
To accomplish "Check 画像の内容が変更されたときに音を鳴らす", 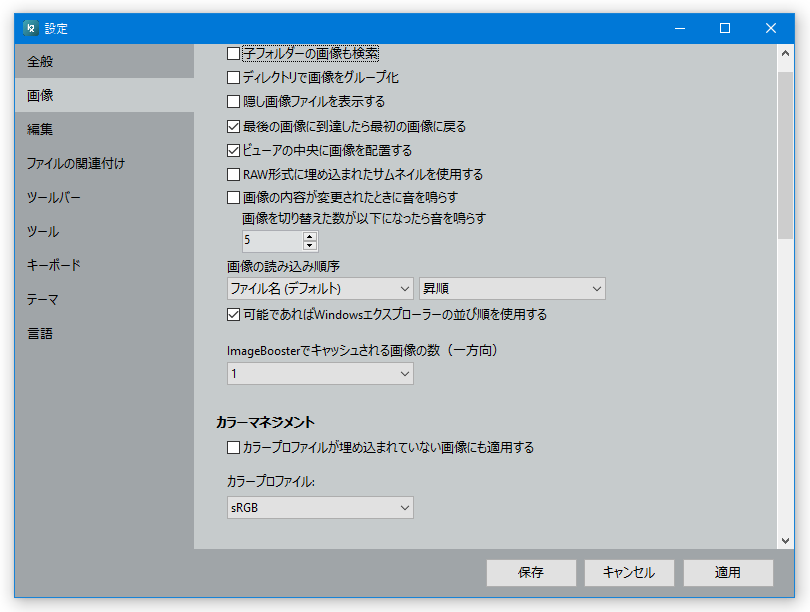I will [x=233, y=197].
